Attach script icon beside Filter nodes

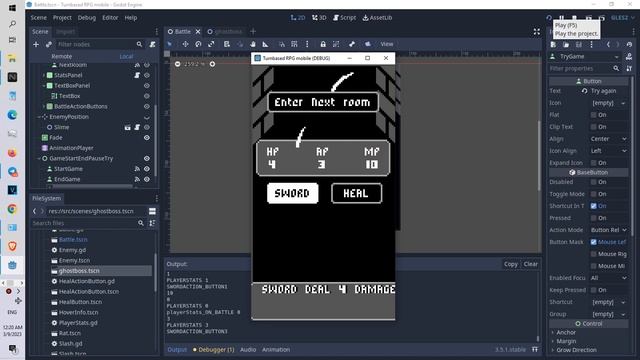point(152,44)
